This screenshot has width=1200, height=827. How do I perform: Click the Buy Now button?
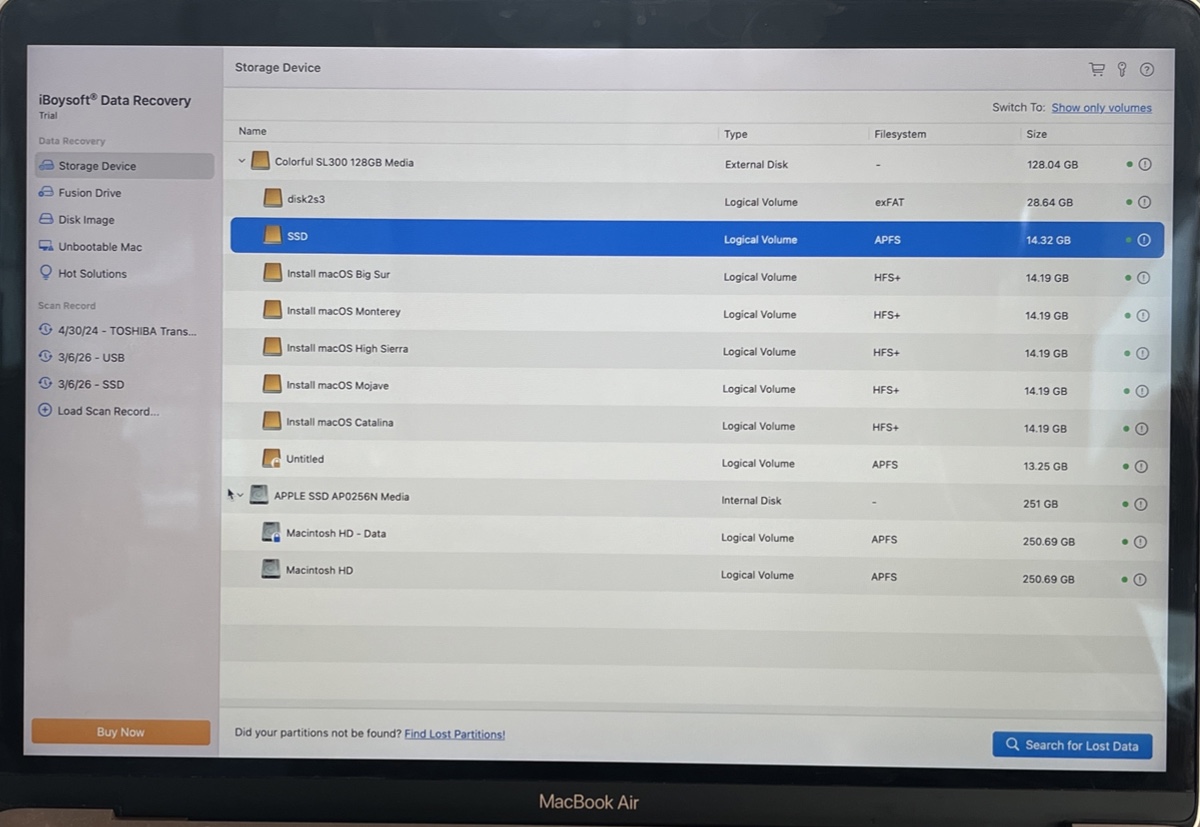120,732
